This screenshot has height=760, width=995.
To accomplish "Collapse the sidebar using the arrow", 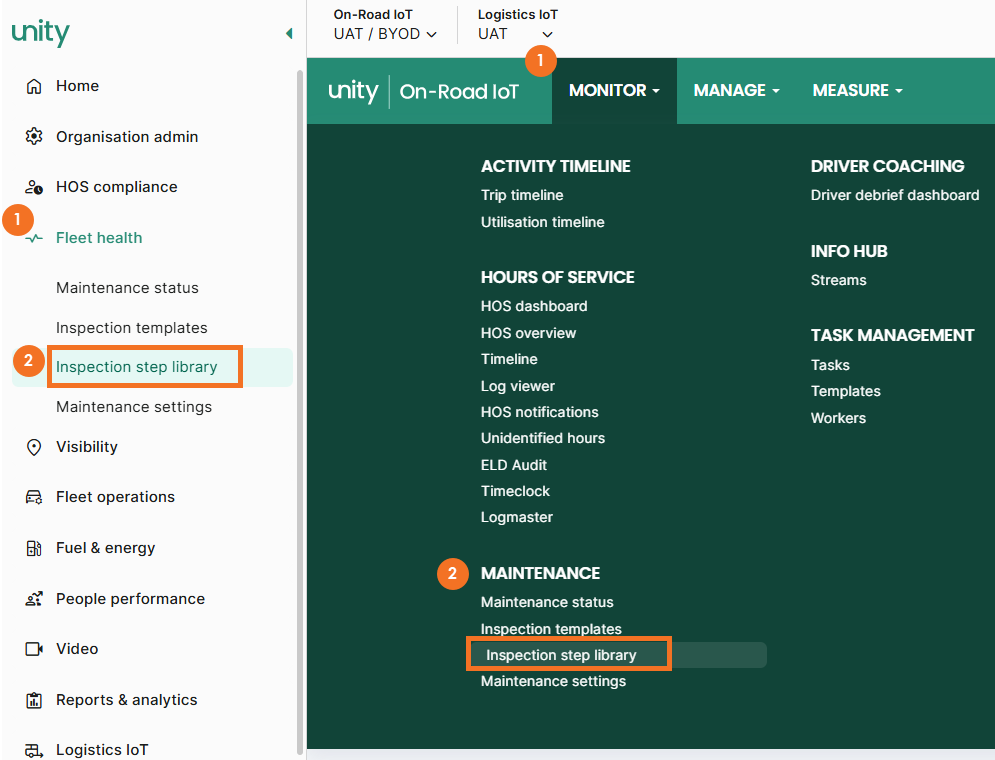I will [x=289, y=34].
